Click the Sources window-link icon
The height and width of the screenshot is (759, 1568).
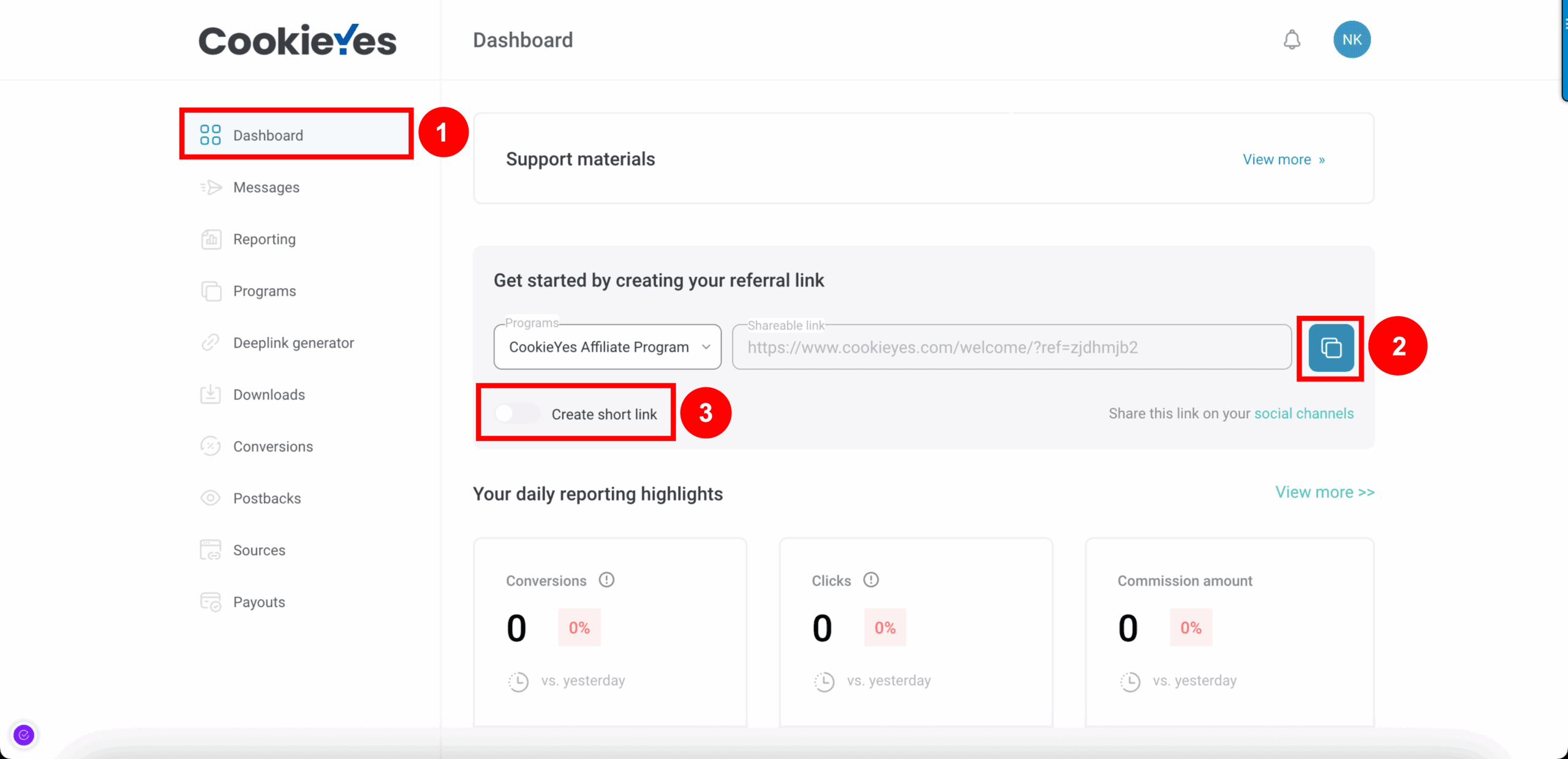point(210,549)
